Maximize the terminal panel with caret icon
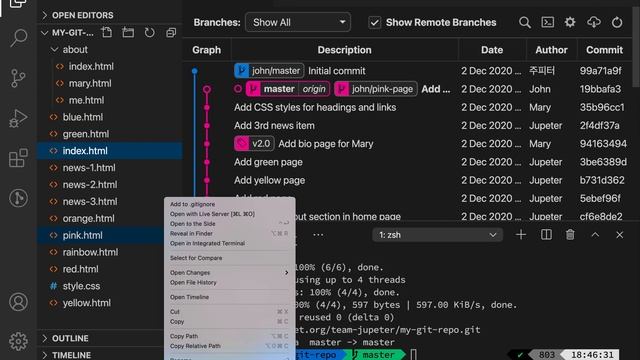640x360 pixels. (595, 235)
